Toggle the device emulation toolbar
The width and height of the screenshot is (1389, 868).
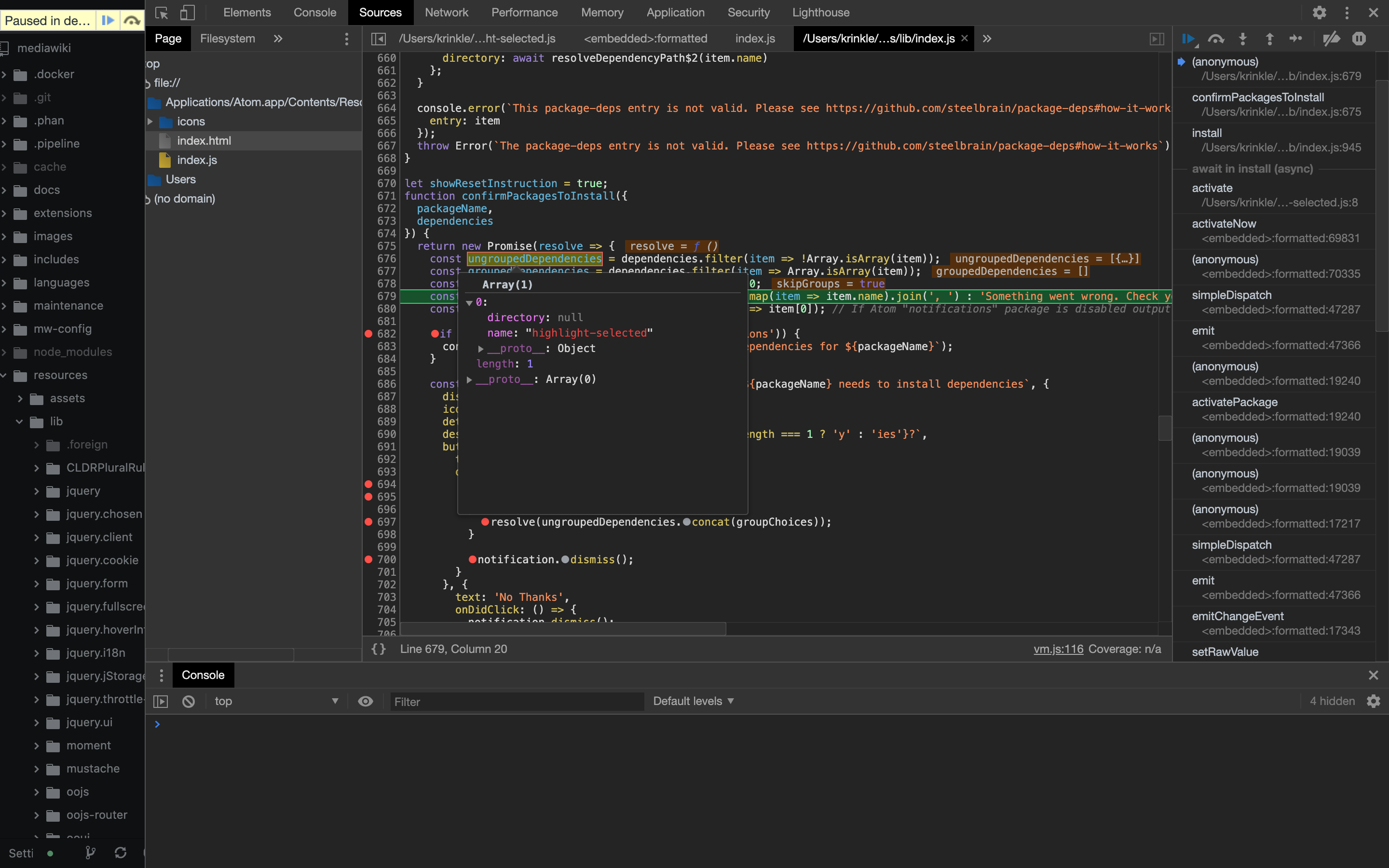(x=187, y=12)
